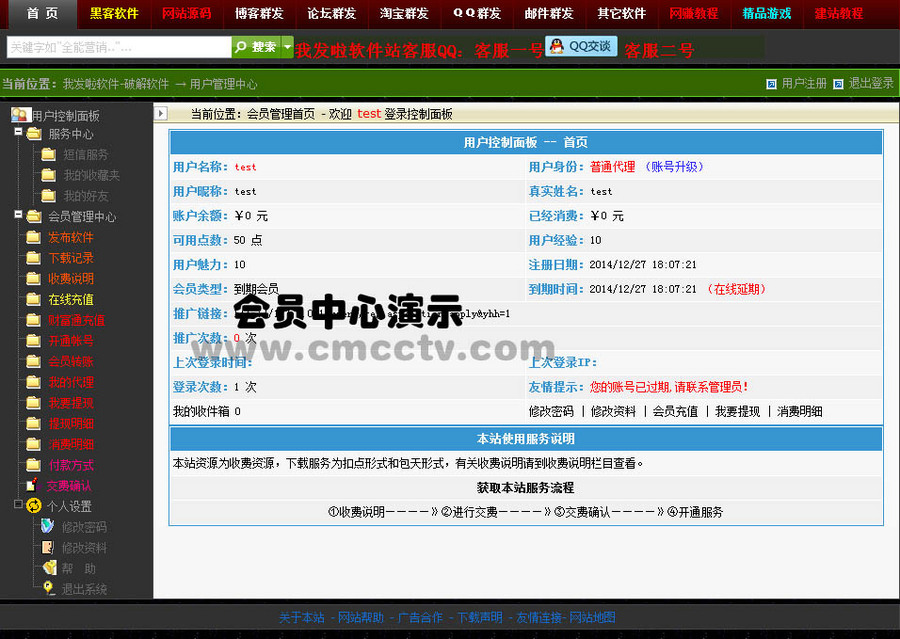The width and height of the screenshot is (900, 639).
Task: Open QQ群发 menu item
Action: (476, 13)
